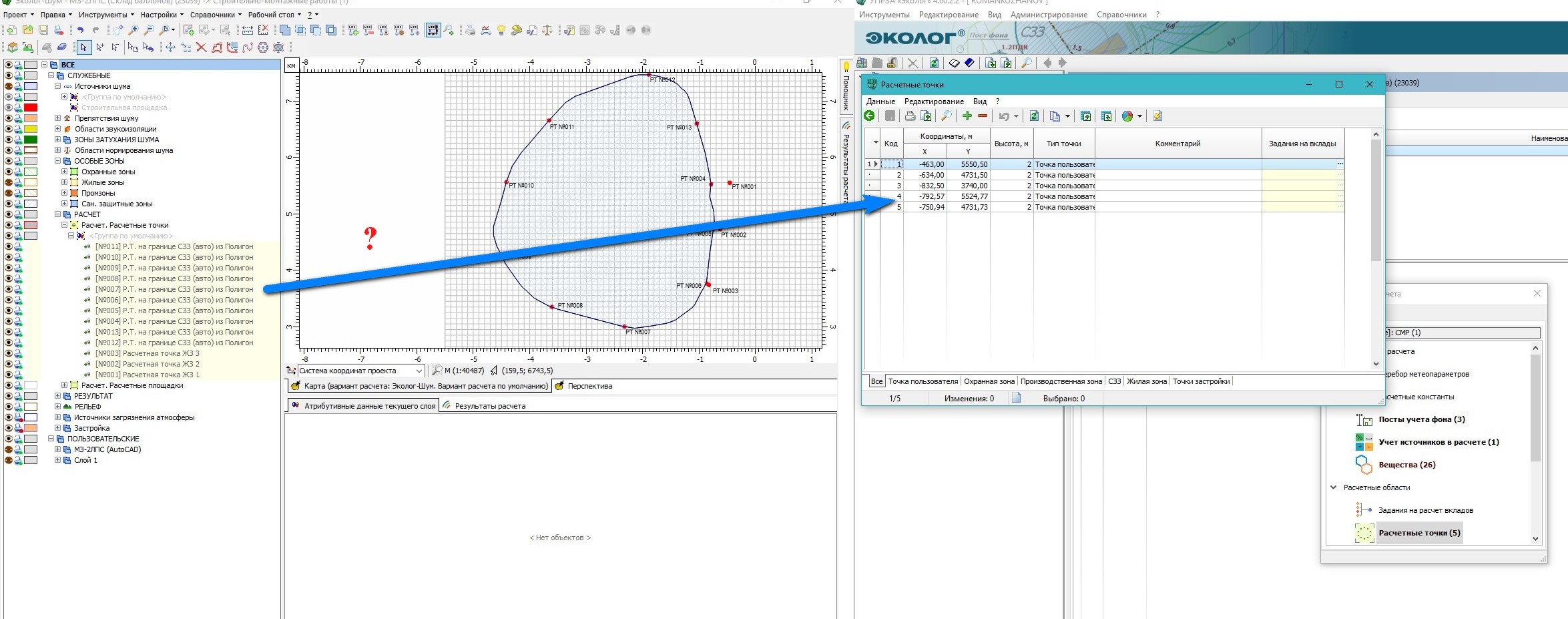Toggle visibility eye for Жилые зоны layer

click(x=9, y=182)
